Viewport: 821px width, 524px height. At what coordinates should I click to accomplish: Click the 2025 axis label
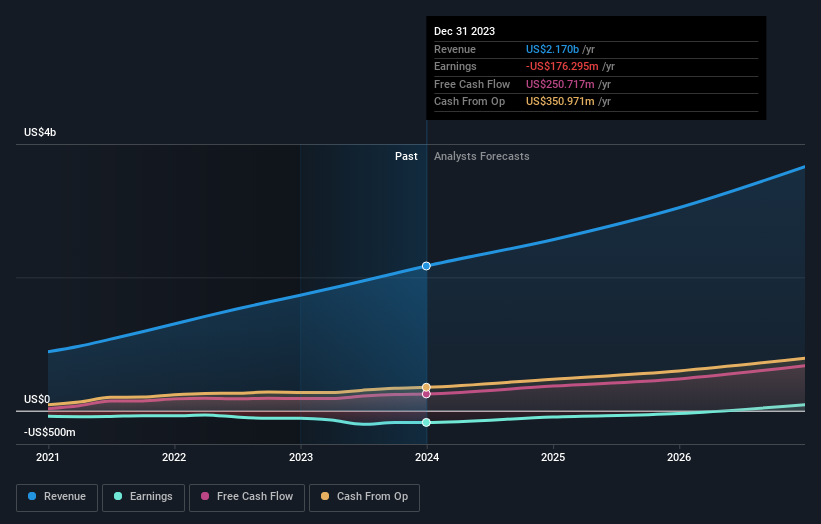tap(553, 457)
